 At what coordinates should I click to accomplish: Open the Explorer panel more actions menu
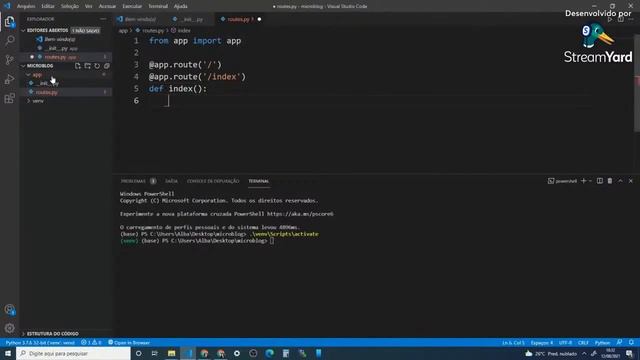coord(103,19)
